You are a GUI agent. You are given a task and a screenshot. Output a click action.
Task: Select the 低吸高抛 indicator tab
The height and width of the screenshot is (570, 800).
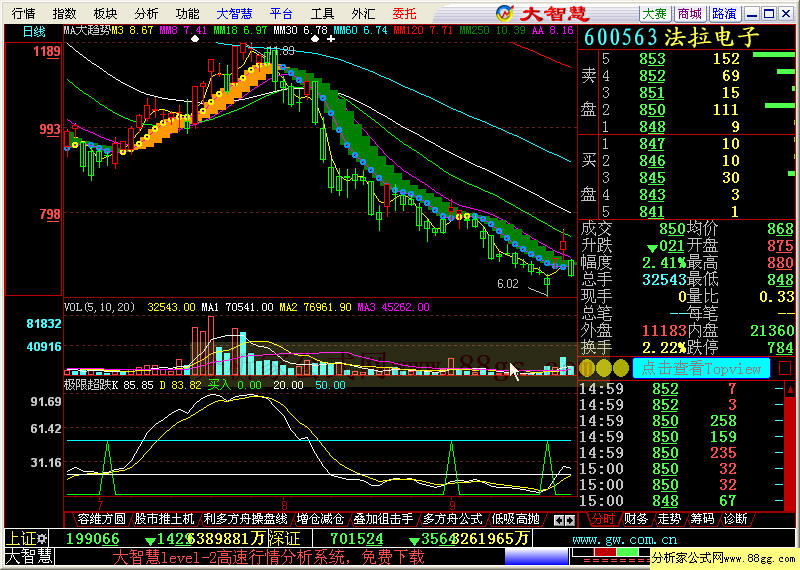click(x=515, y=519)
